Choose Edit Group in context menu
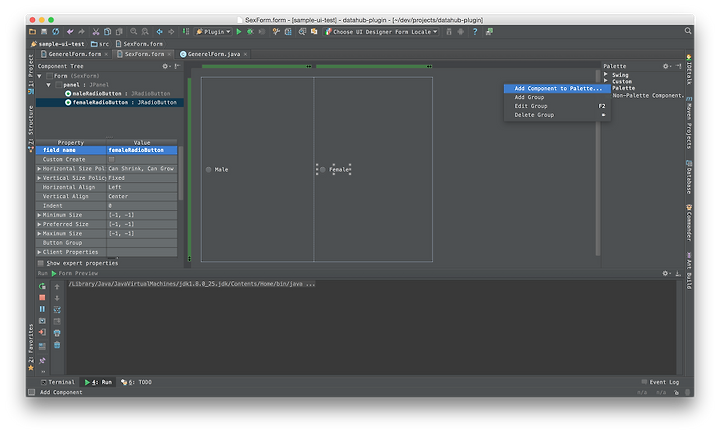This screenshot has width=720, height=434. (557, 106)
